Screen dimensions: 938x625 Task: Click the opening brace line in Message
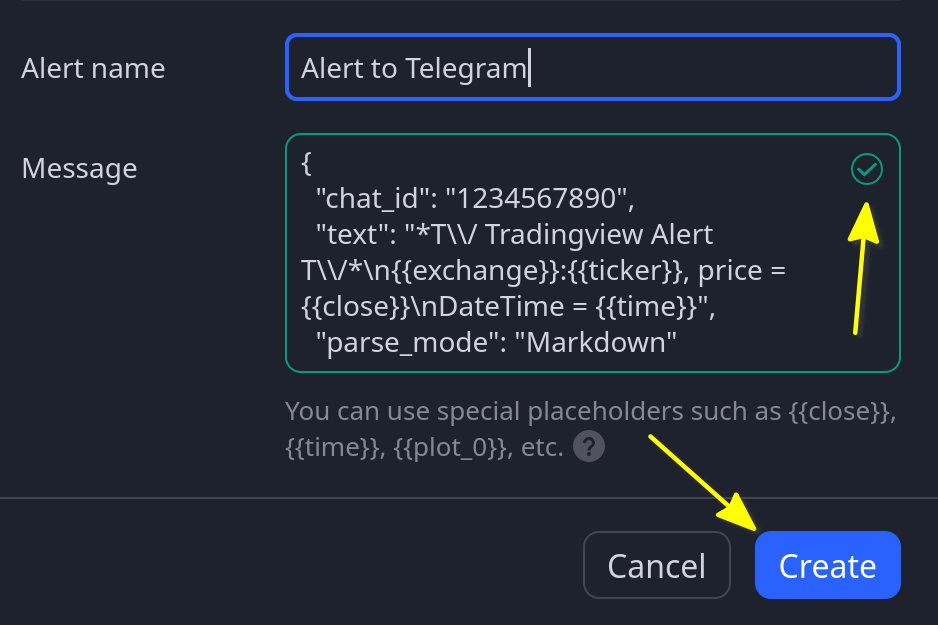click(306, 163)
